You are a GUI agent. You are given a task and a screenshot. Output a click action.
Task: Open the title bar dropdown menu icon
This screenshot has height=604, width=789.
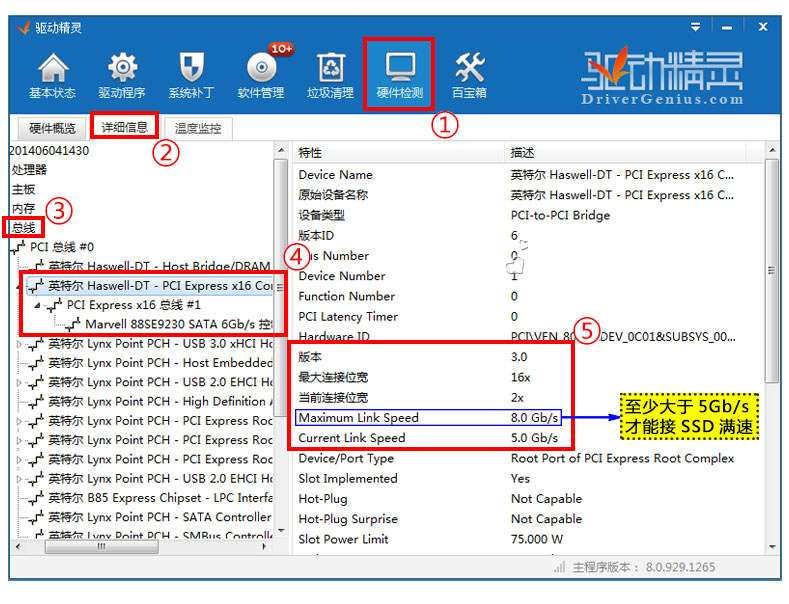695,27
